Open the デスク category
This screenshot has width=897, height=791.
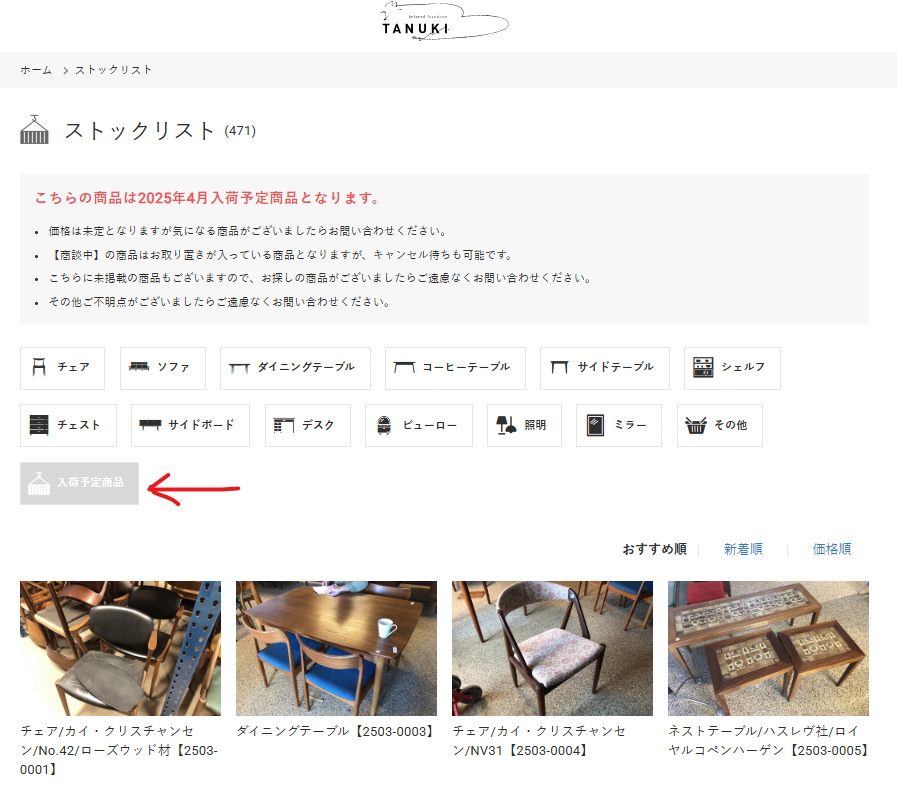pos(307,425)
